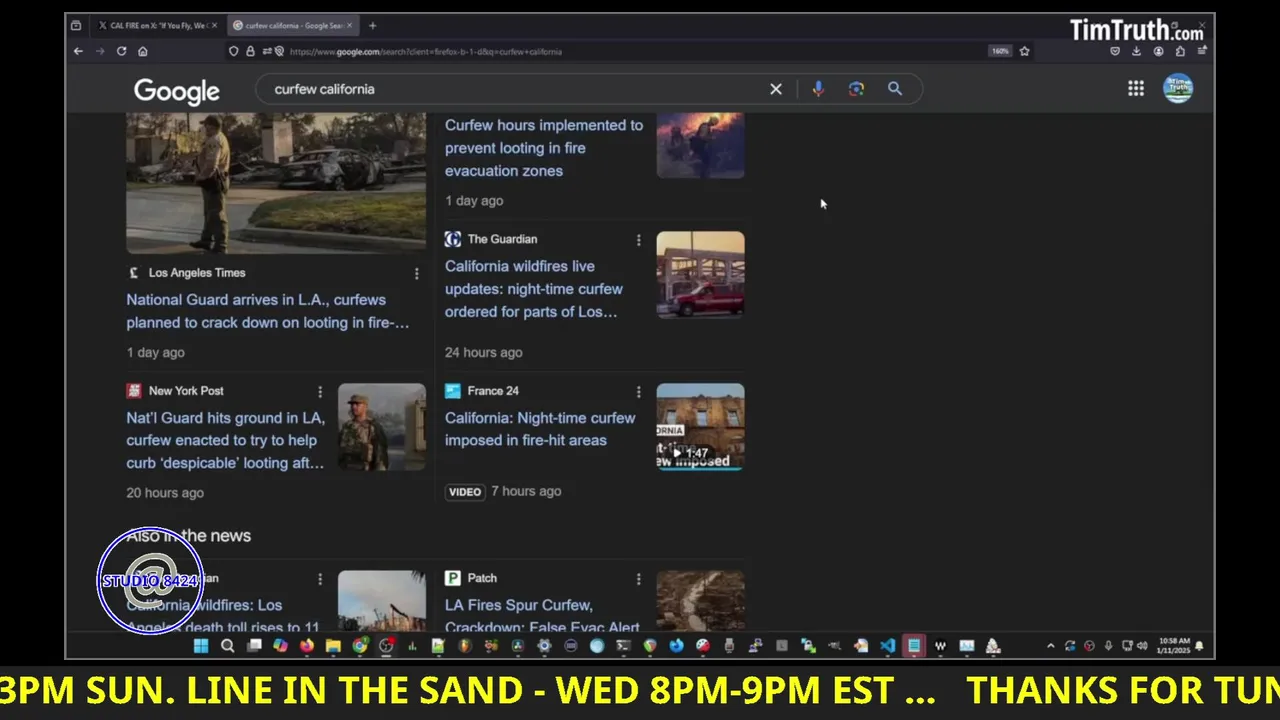The width and height of the screenshot is (1280, 720).
Task: Click the Patch aerial fire thumbnail
Action: tap(700, 602)
